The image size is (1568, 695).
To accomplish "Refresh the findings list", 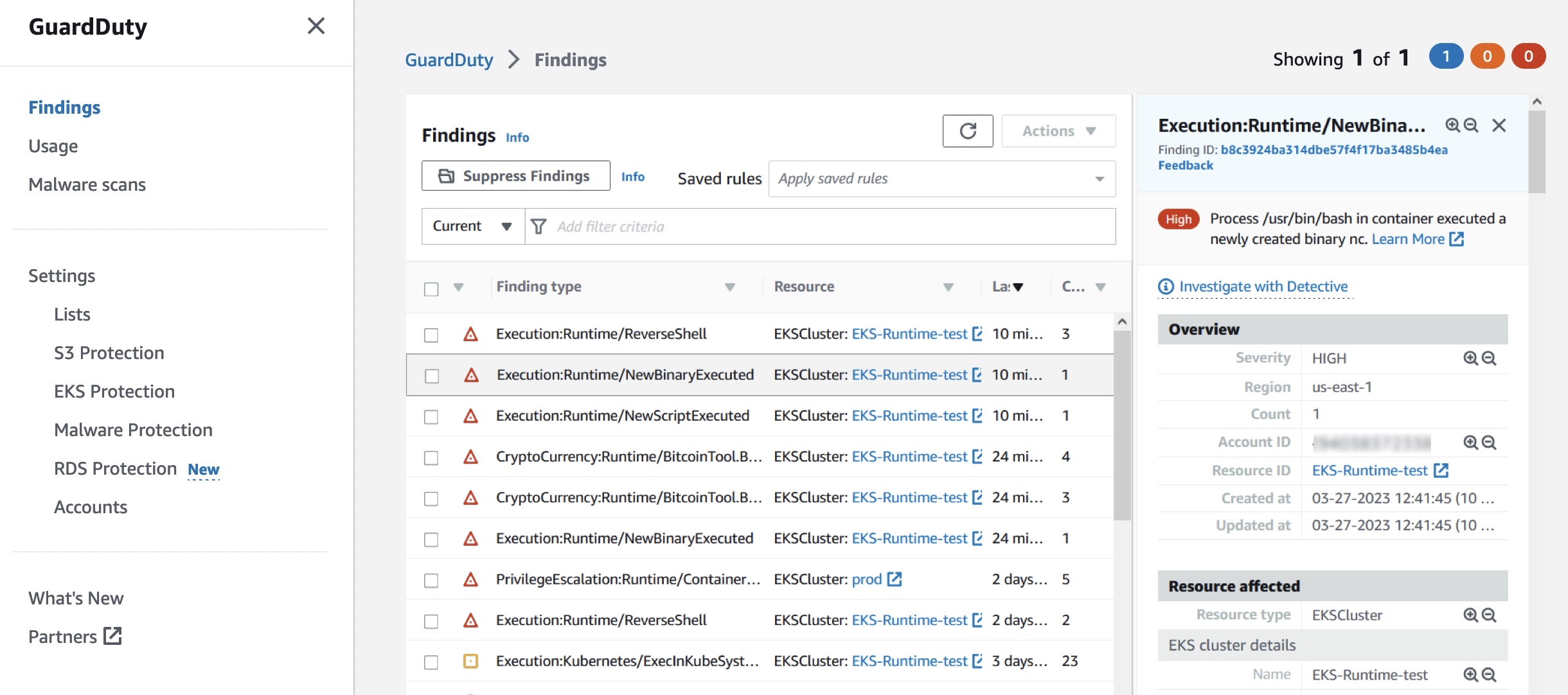I will point(968,131).
